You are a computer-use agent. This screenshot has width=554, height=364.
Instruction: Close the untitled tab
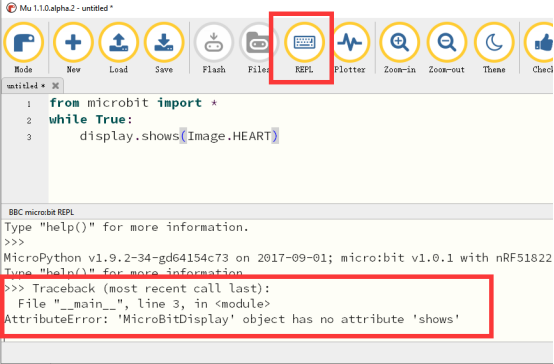(55, 86)
